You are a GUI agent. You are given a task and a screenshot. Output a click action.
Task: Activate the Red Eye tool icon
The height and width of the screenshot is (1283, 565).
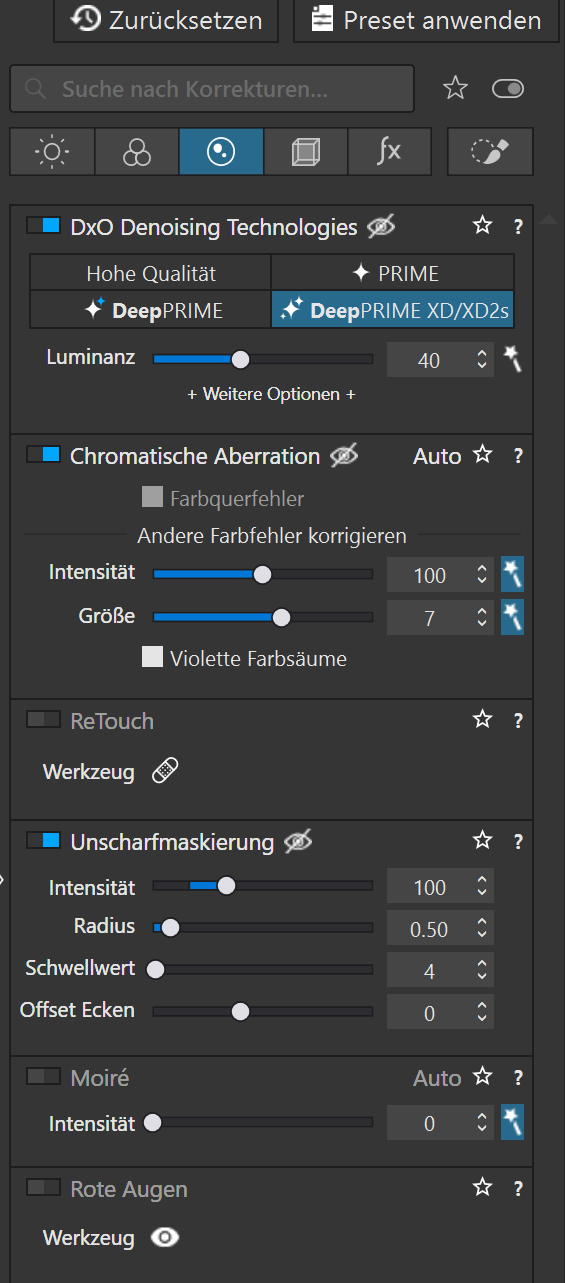pyautogui.click(x=166, y=1238)
